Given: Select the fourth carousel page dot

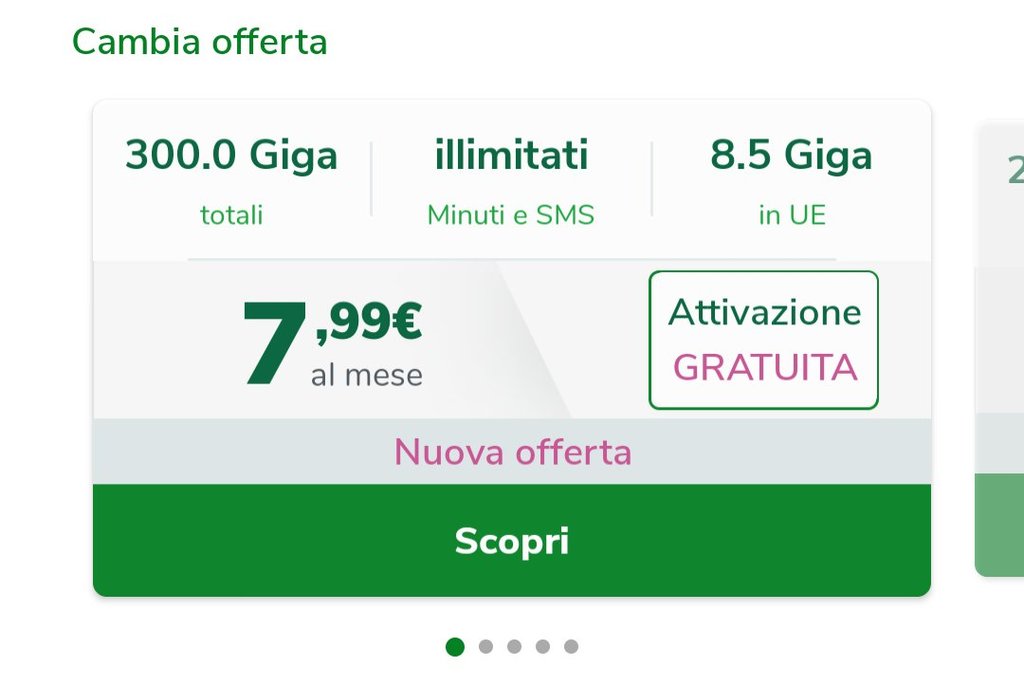Looking at the screenshot, I should pyautogui.click(x=542, y=647).
